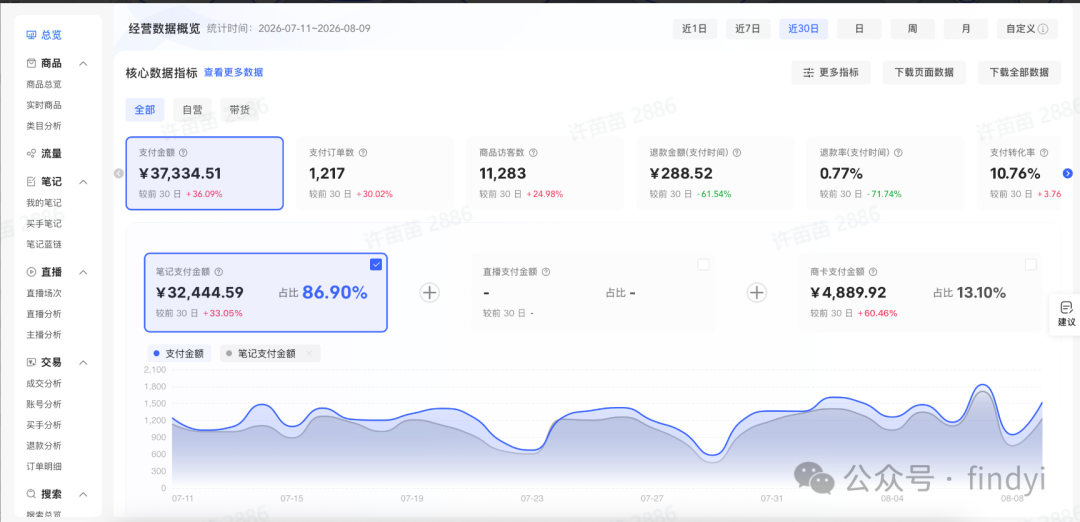
Task: Click the 商品 bag icon in sidebar
Action: tap(31, 63)
